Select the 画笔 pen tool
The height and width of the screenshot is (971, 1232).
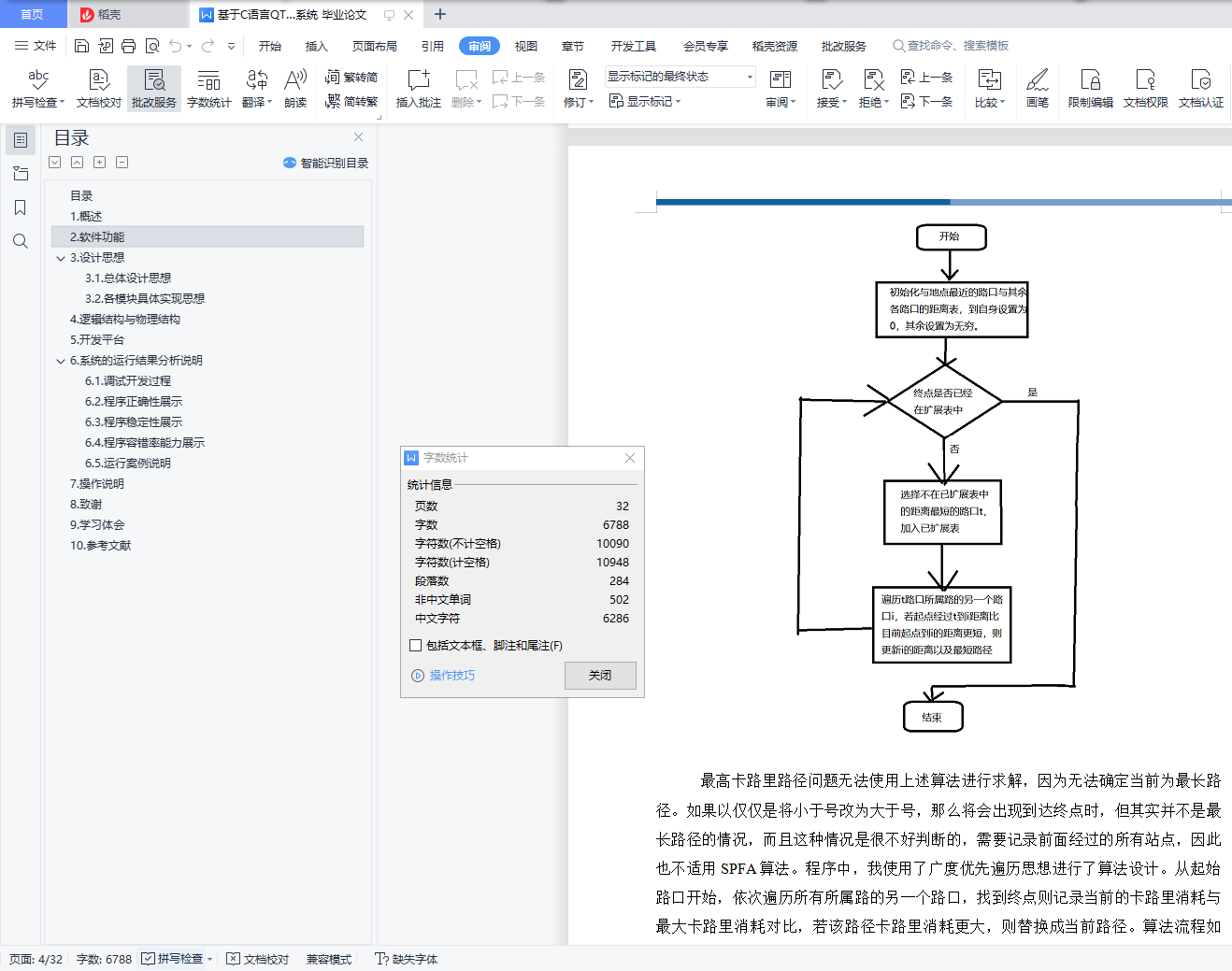(x=1038, y=89)
